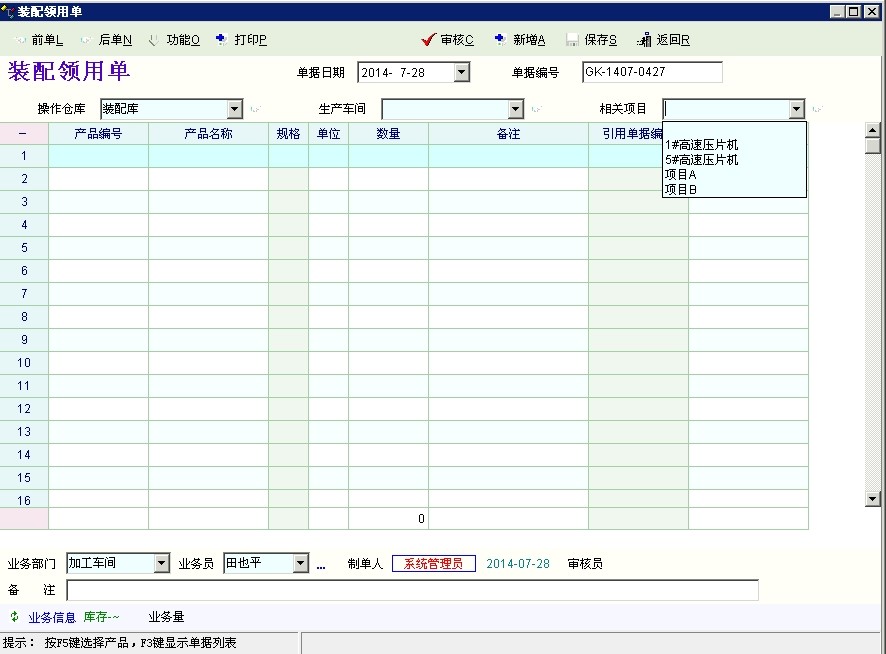This screenshot has width=886, height=654.
Task: Click the green 业务信息 refresh icon
Action: pos(14,617)
